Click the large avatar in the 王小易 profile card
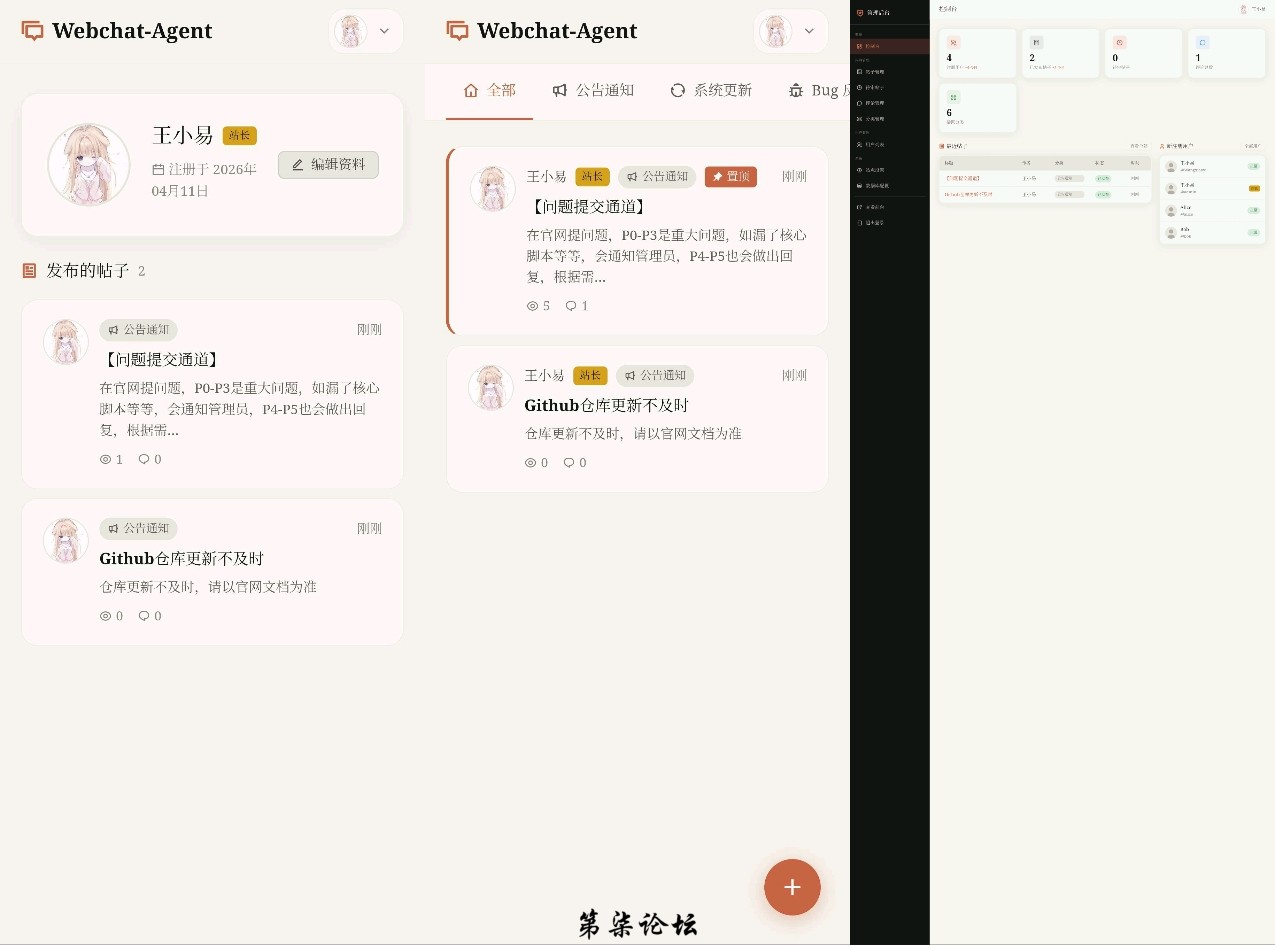The height and width of the screenshot is (945, 1275). coord(88,165)
